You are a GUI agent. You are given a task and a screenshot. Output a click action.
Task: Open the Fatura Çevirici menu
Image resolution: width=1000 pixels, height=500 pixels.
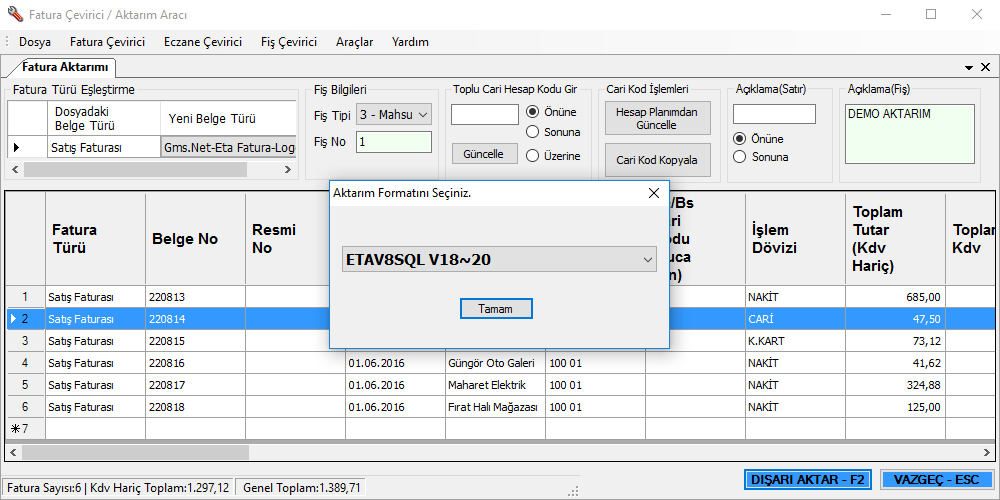(107, 42)
